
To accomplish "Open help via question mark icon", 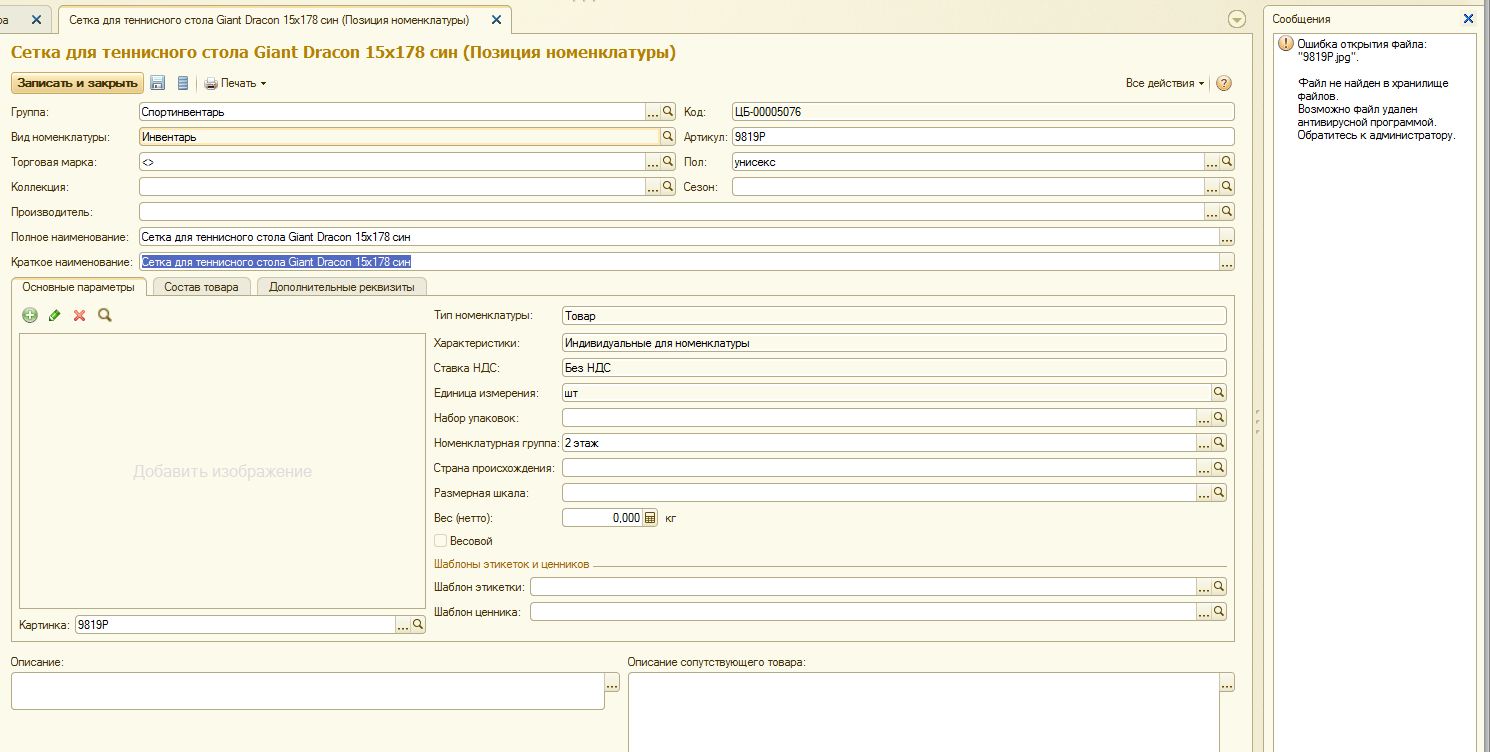I will 1223,83.
